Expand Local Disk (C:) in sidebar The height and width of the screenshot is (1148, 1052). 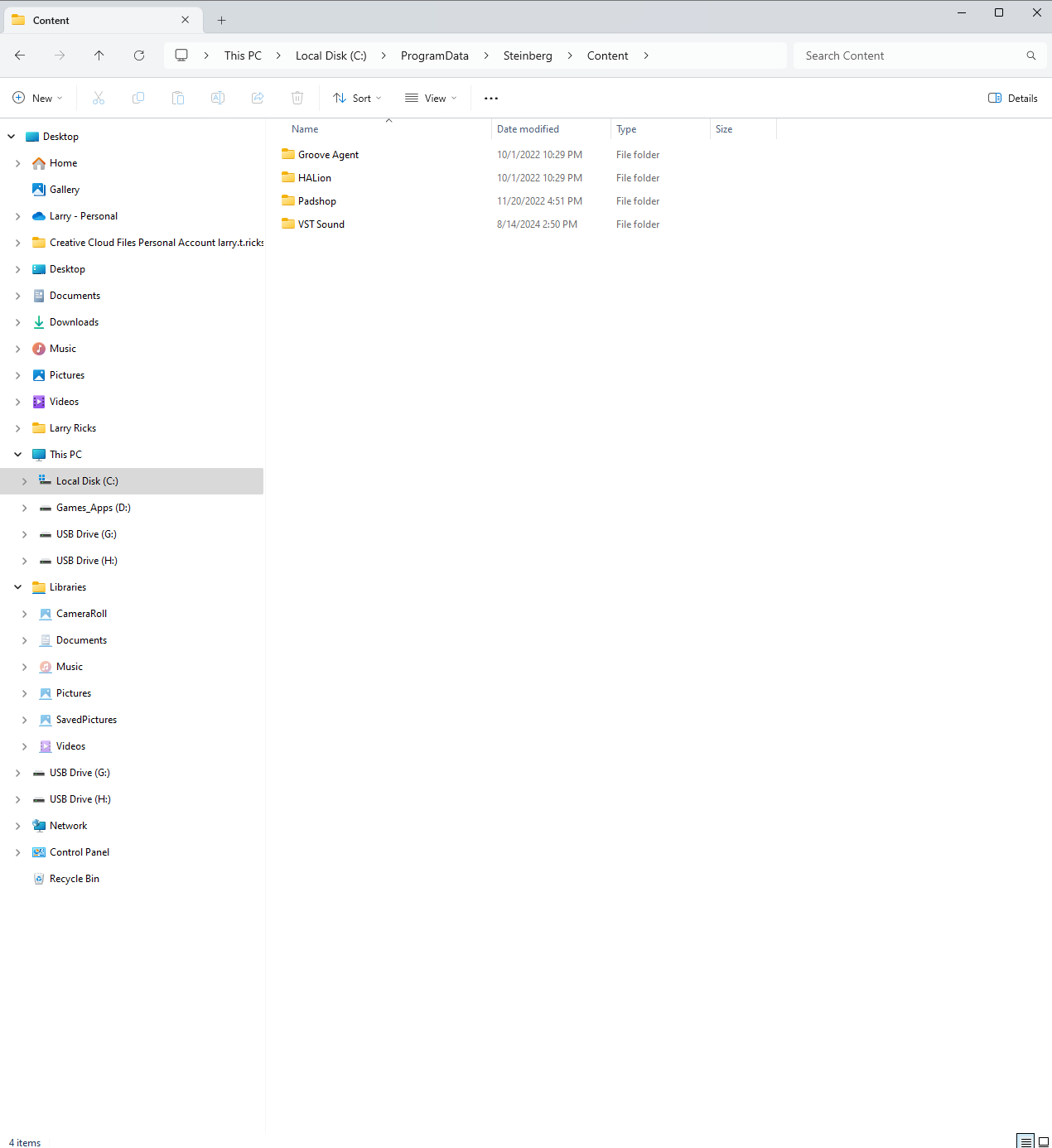tap(24, 481)
